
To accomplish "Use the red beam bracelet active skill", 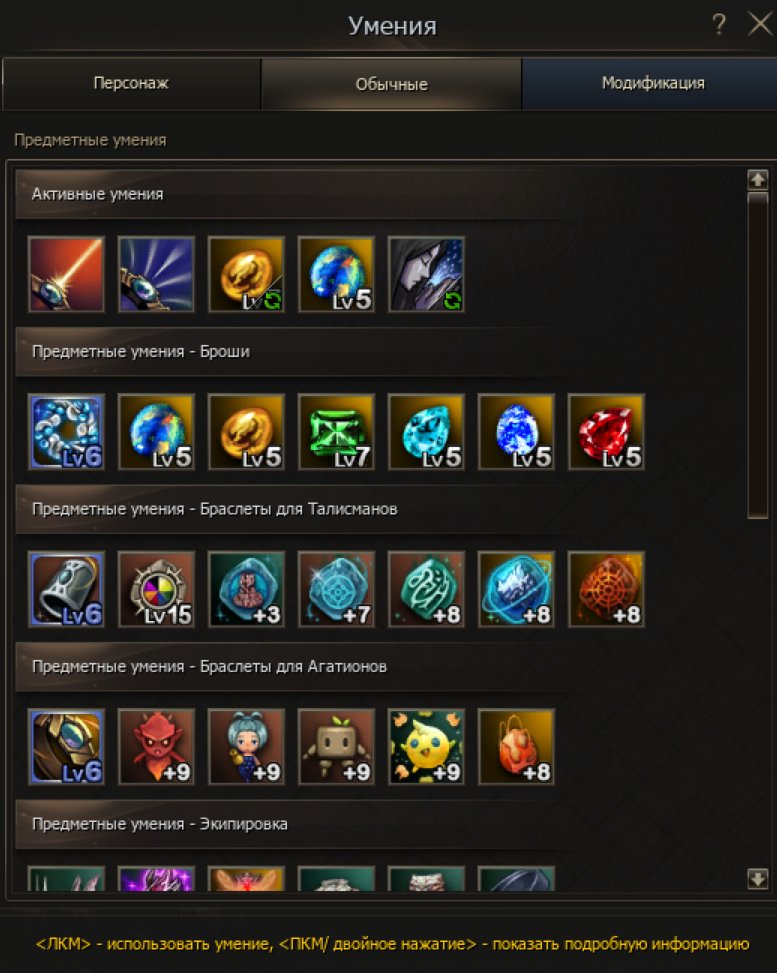I will pos(66,274).
